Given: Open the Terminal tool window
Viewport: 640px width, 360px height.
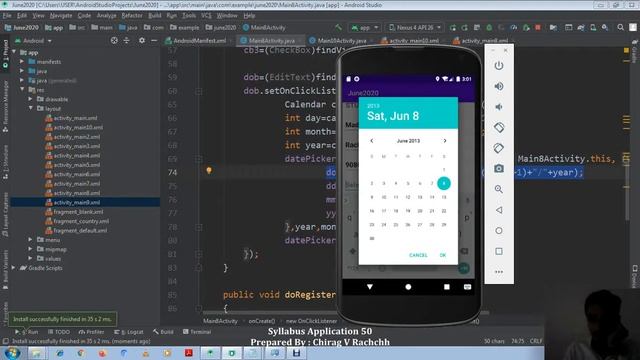Looking at the screenshot, I should [198, 332].
